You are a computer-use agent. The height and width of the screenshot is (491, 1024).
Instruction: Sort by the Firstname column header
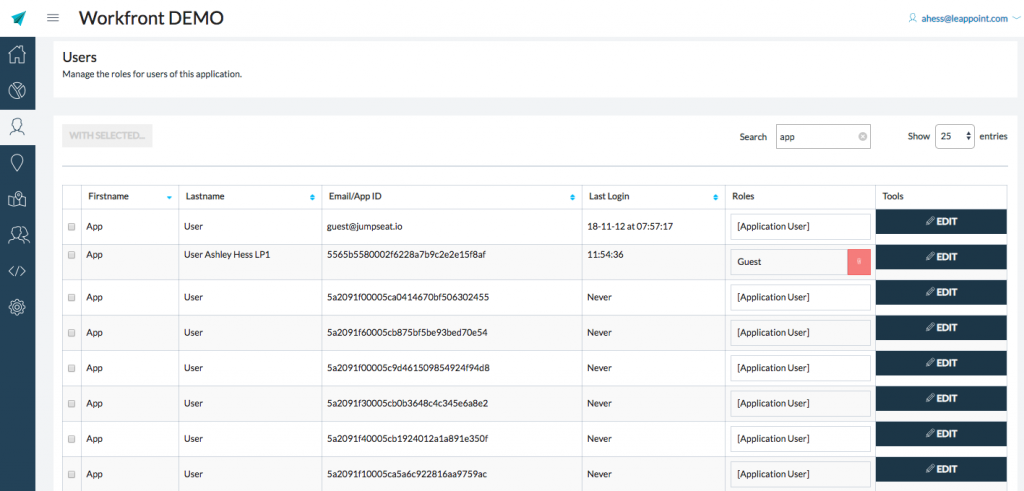coord(128,197)
